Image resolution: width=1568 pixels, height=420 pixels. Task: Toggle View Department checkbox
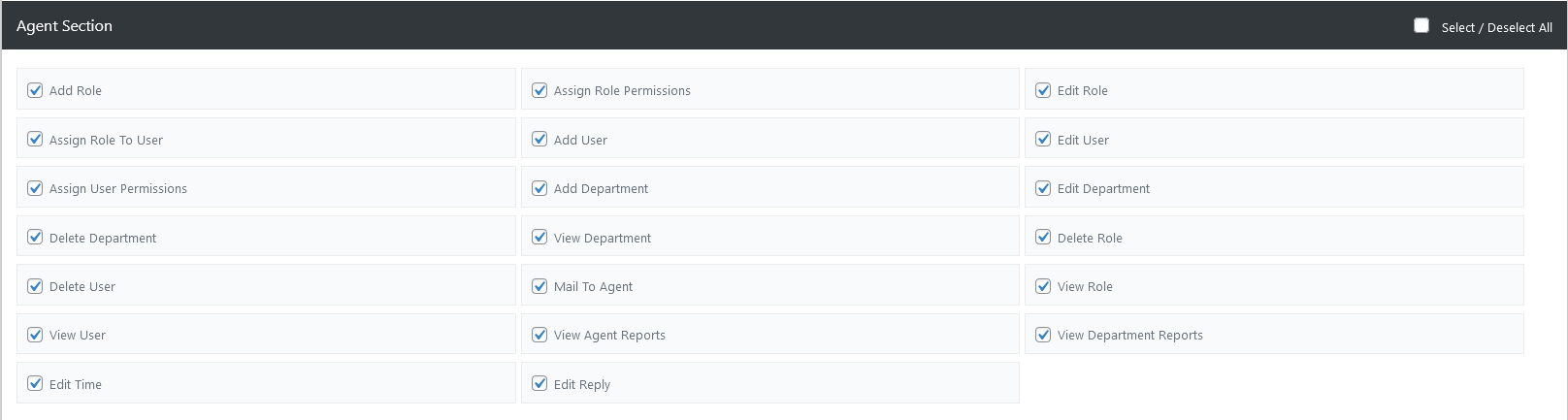[539, 238]
